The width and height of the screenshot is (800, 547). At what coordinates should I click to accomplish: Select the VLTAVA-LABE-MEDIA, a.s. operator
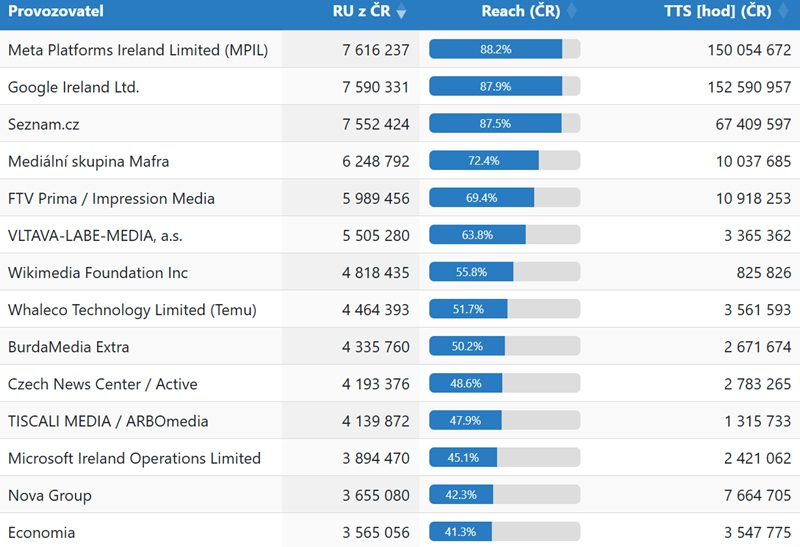[95, 236]
